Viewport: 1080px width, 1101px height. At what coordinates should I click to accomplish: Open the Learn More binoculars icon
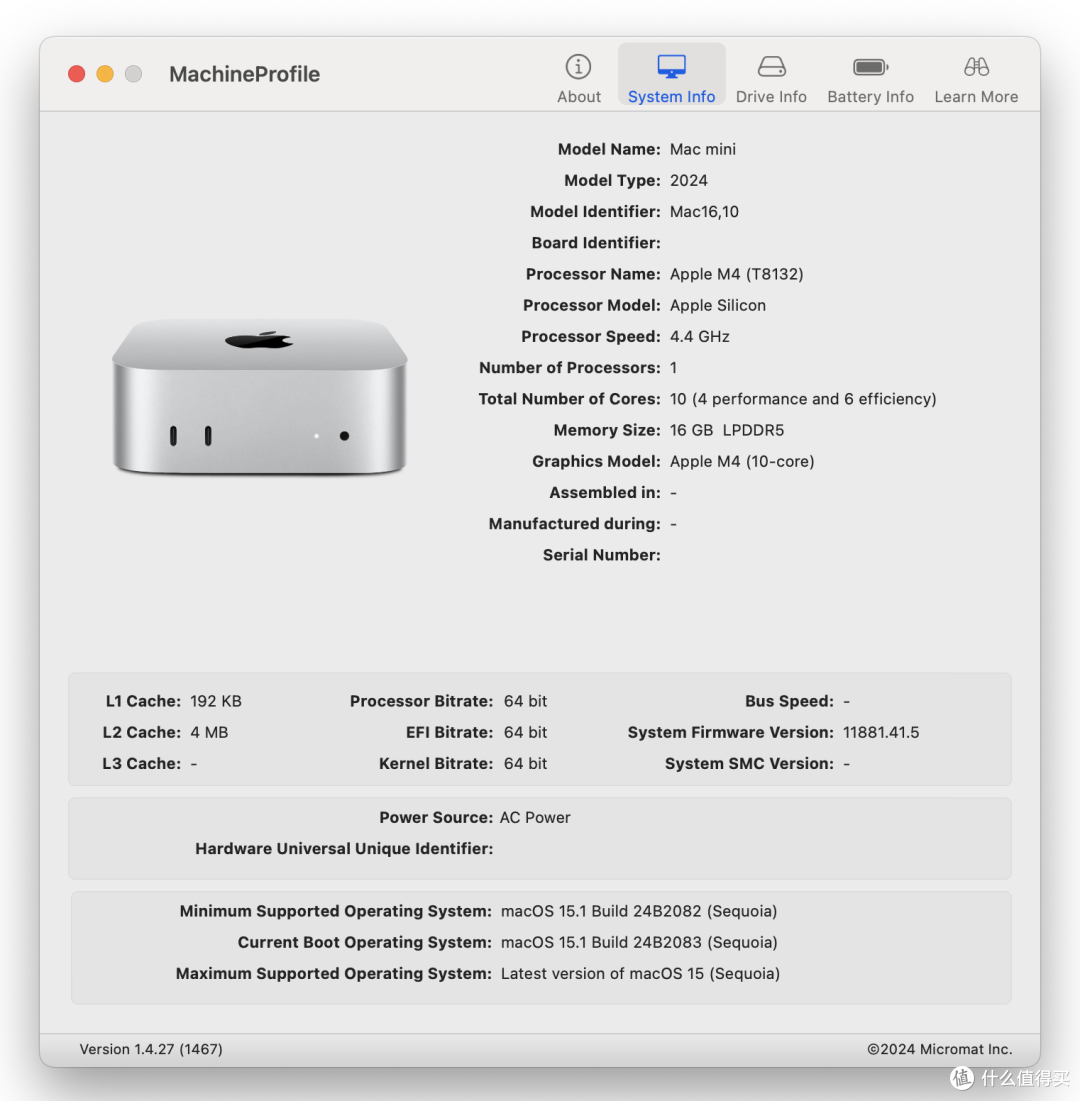976,67
